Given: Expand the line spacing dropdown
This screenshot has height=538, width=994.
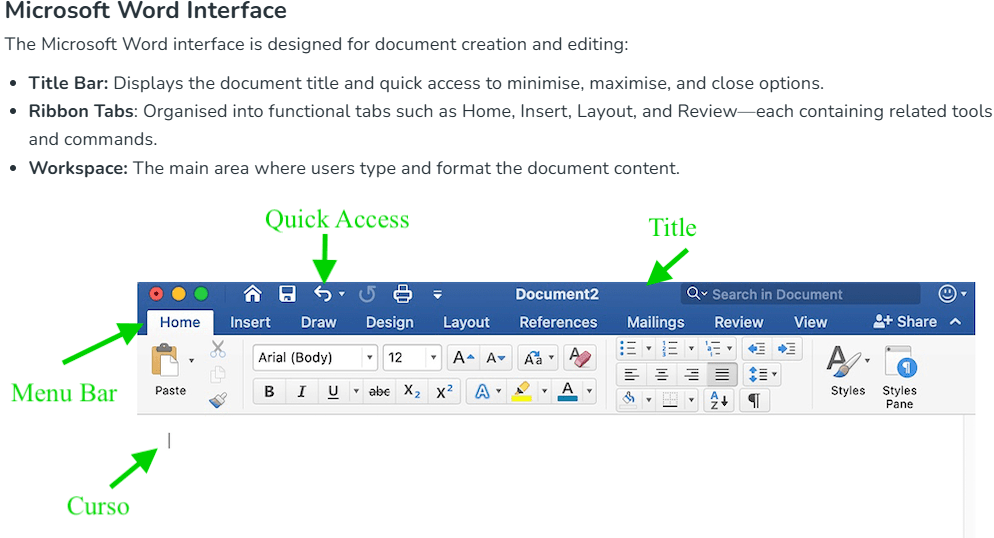Looking at the screenshot, I should point(763,375).
